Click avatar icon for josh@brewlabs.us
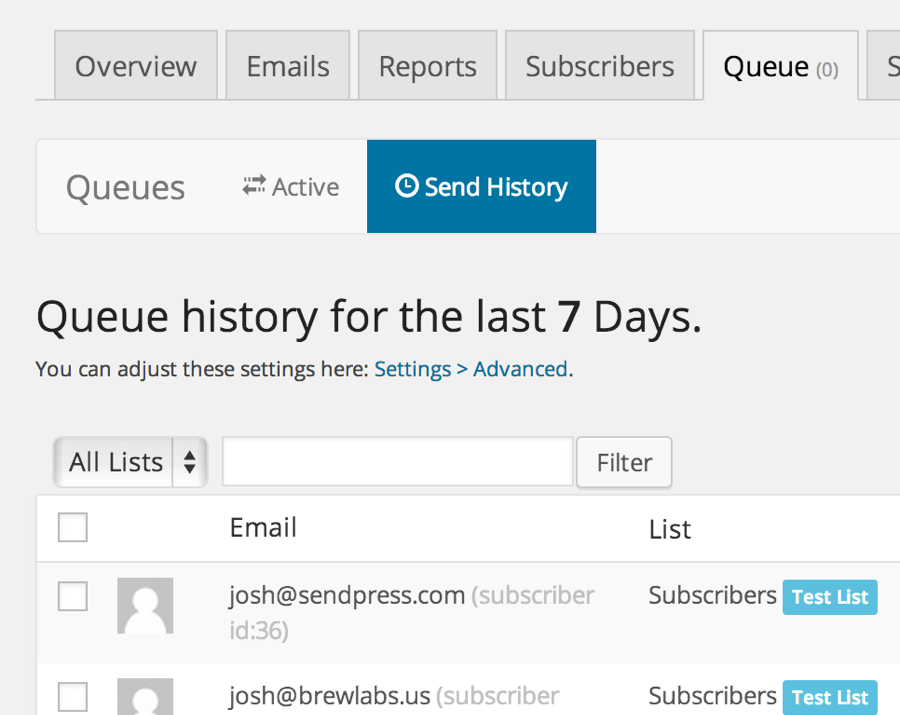 point(145,697)
